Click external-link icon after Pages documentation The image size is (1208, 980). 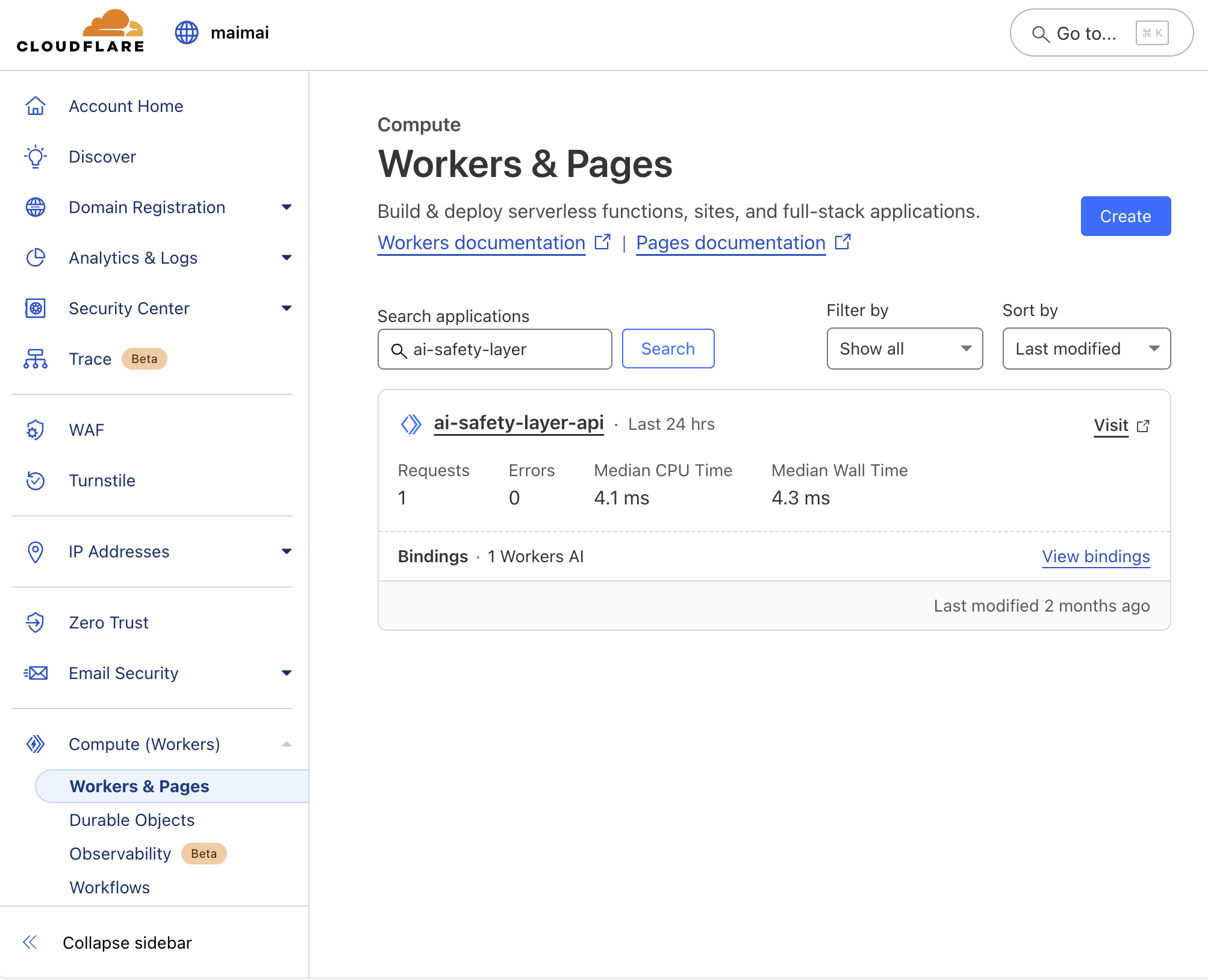pyautogui.click(x=842, y=242)
